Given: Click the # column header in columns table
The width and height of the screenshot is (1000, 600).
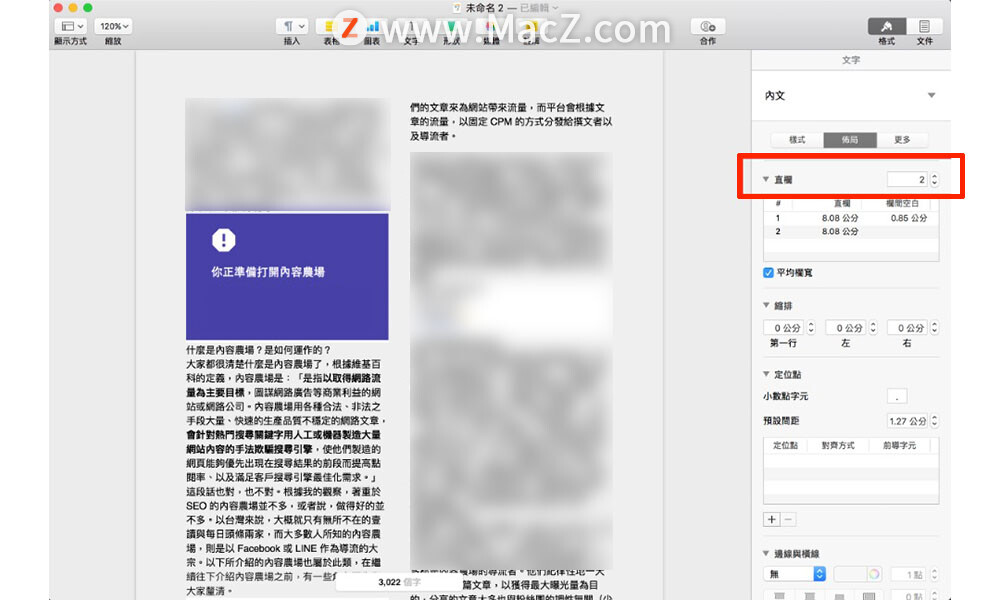Looking at the screenshot, I should [x=778, y=204].
